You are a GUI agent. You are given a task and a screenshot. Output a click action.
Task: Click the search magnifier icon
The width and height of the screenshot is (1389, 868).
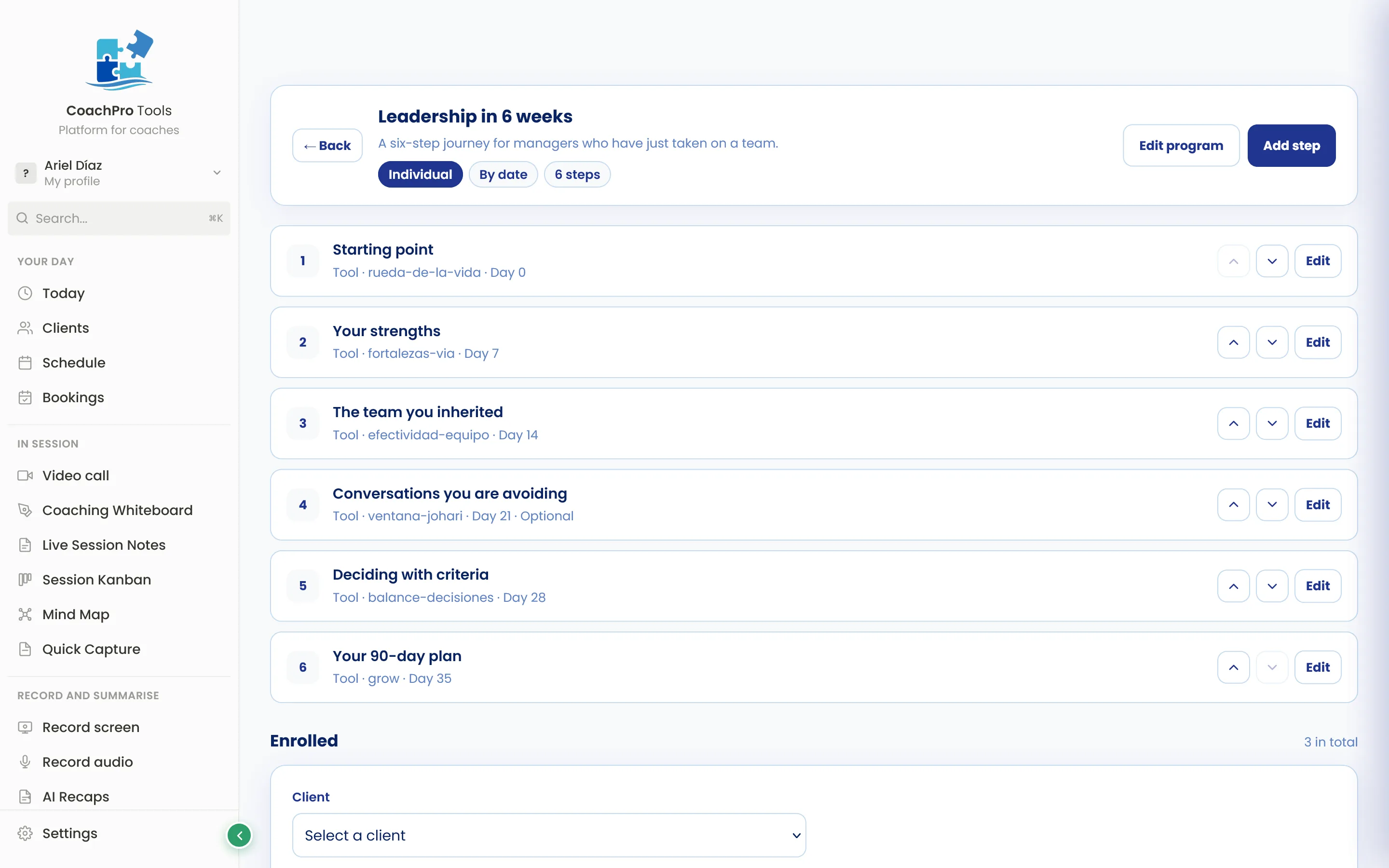pos(22,218)
